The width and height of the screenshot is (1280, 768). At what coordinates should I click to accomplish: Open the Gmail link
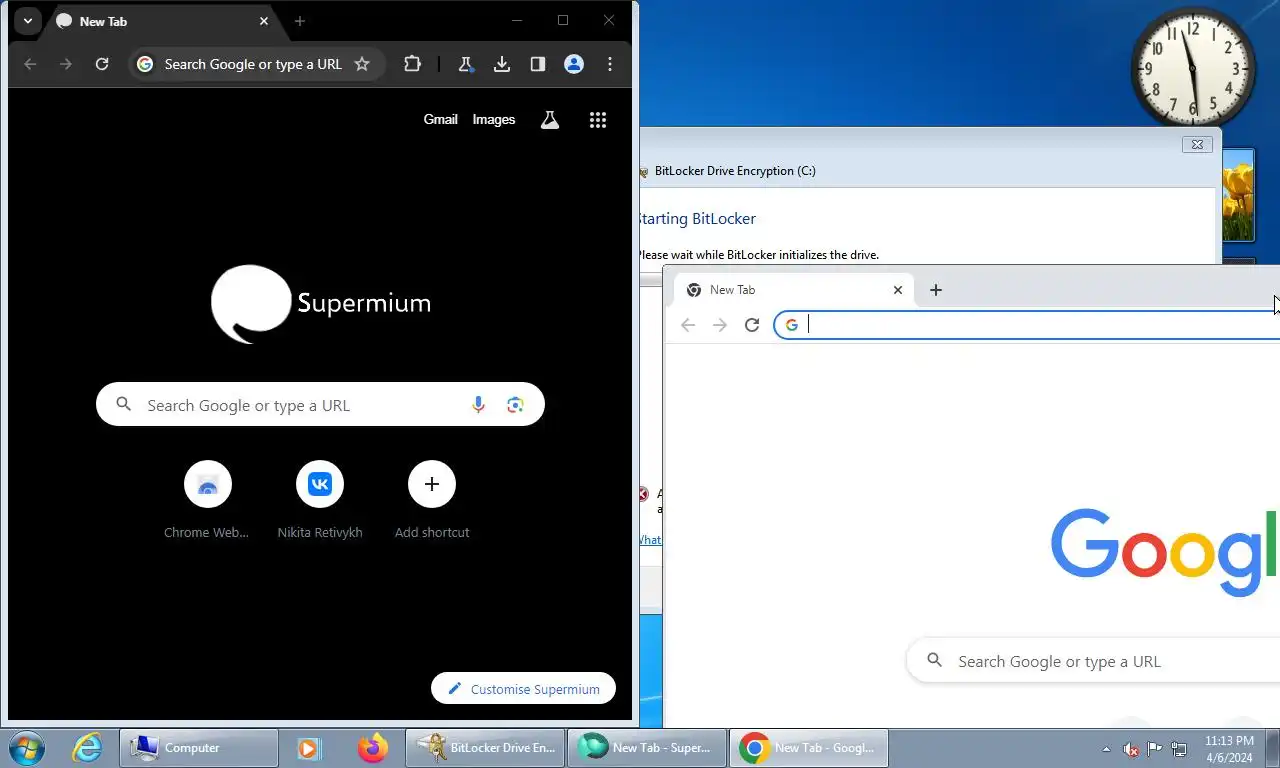(440, 119)
